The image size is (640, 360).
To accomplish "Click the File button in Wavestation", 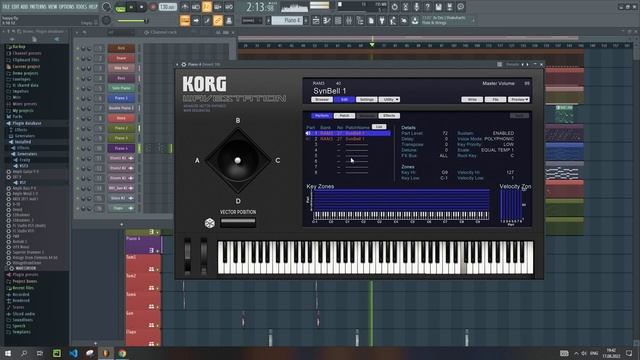I will coord(495,100).
